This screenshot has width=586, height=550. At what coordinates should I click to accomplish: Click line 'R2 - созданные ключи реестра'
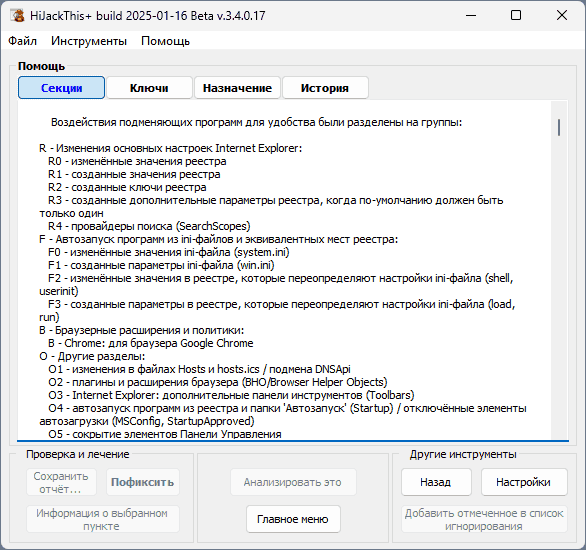[127, 187]
